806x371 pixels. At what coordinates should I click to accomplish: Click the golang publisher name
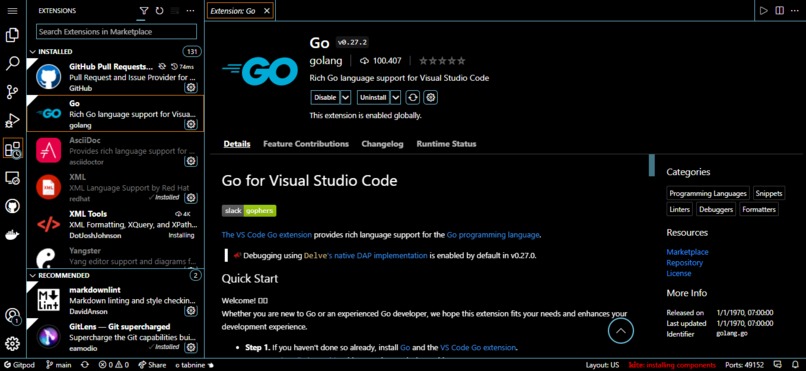pyautogui.click(x=326, y=61)
